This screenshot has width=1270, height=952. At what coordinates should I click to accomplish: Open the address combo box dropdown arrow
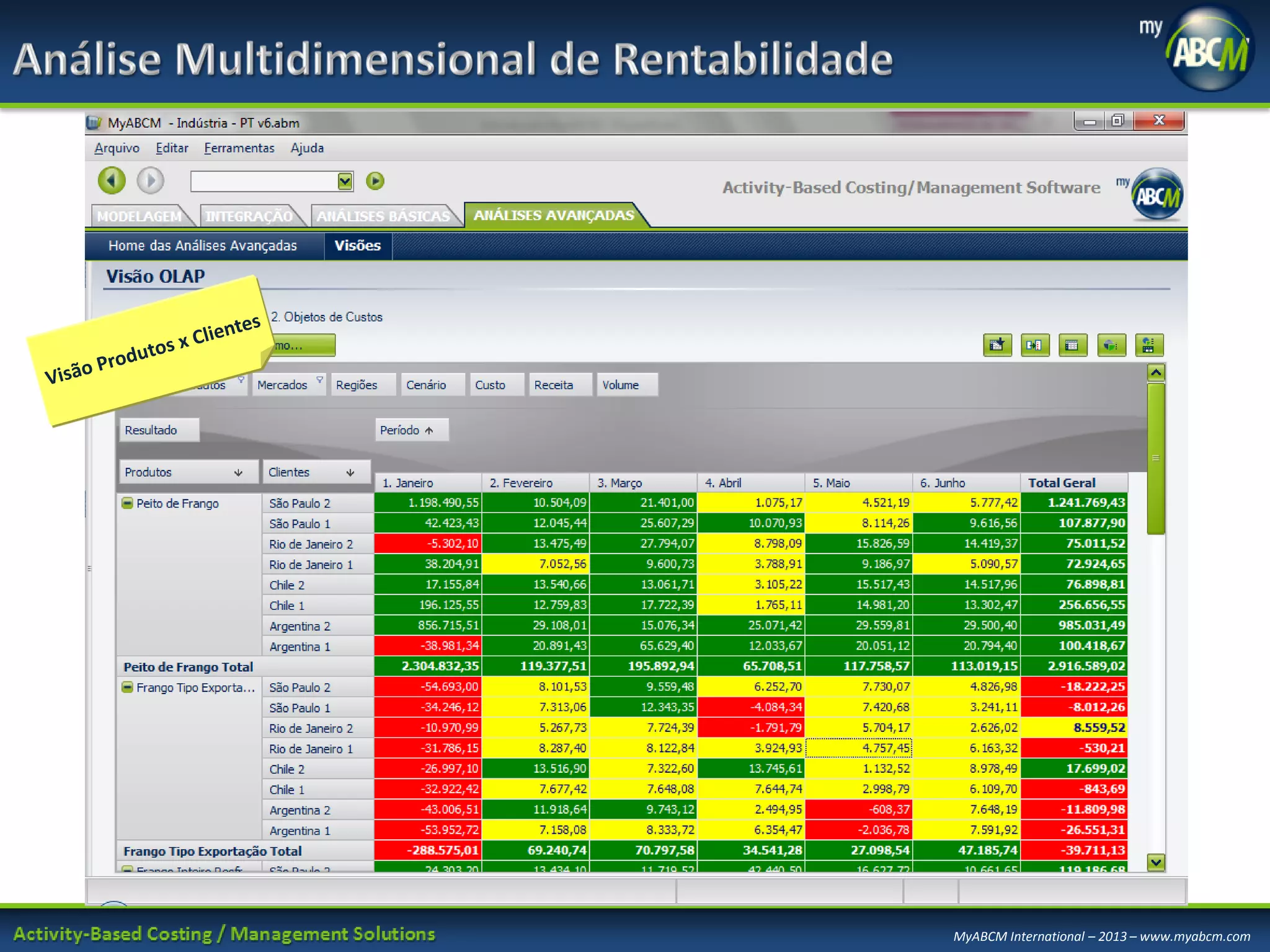click(x=345, y=181)
